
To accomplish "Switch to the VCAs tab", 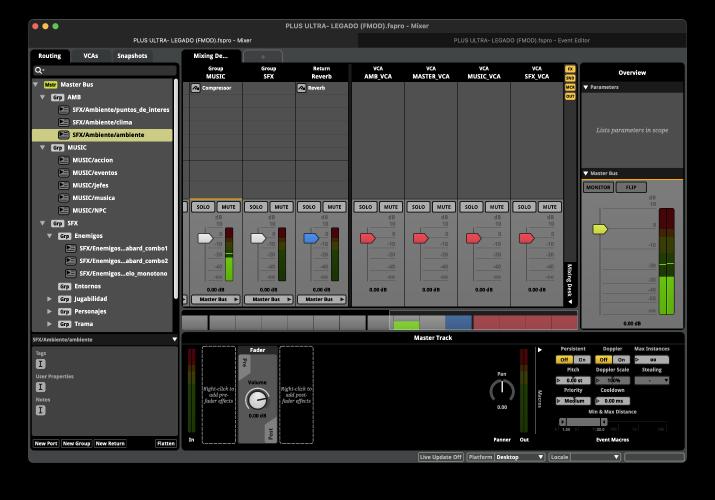I will tap(91, 56).
